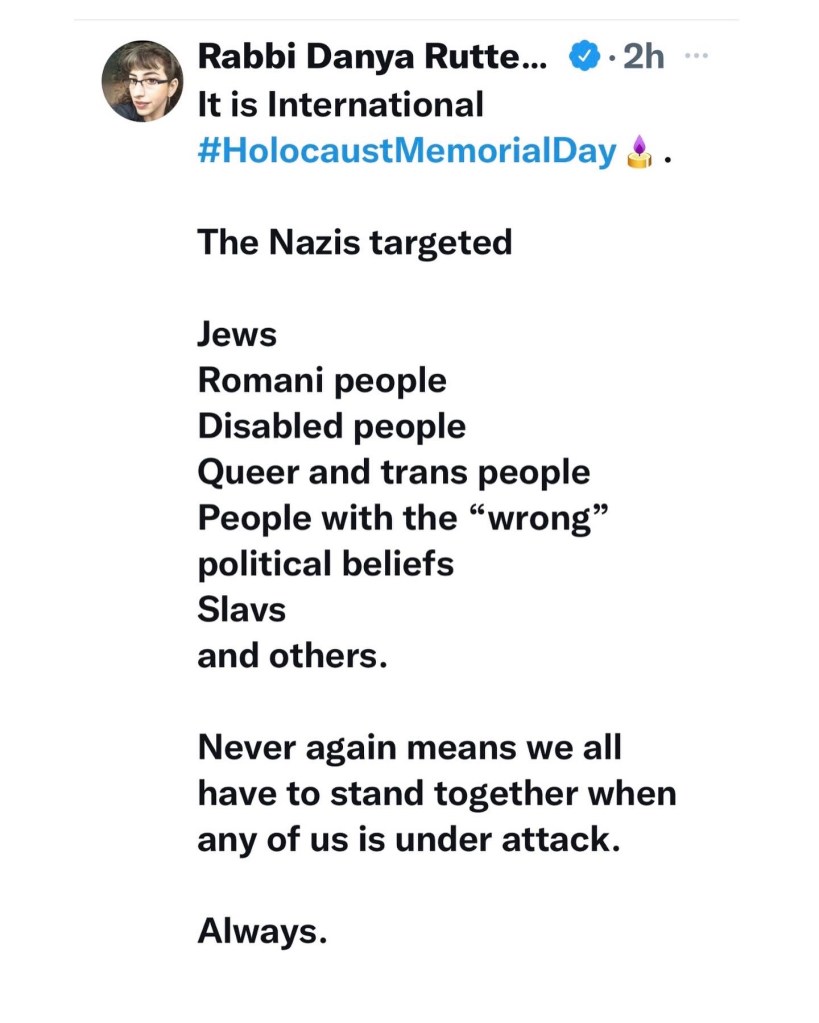Click the "The Nazis targeted" line

(x=354, y=242)
